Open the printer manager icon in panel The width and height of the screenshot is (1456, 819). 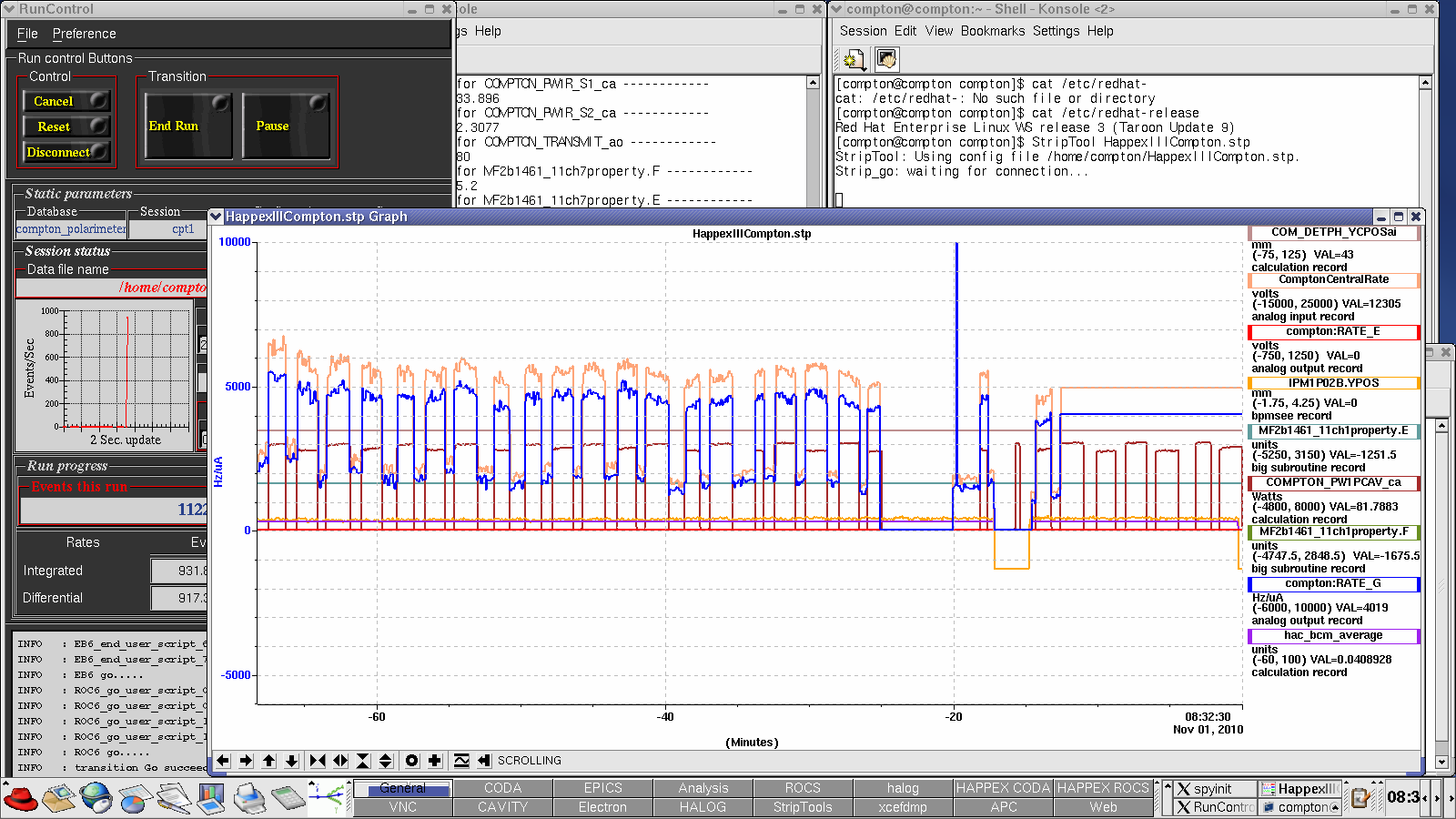point(249,798)
